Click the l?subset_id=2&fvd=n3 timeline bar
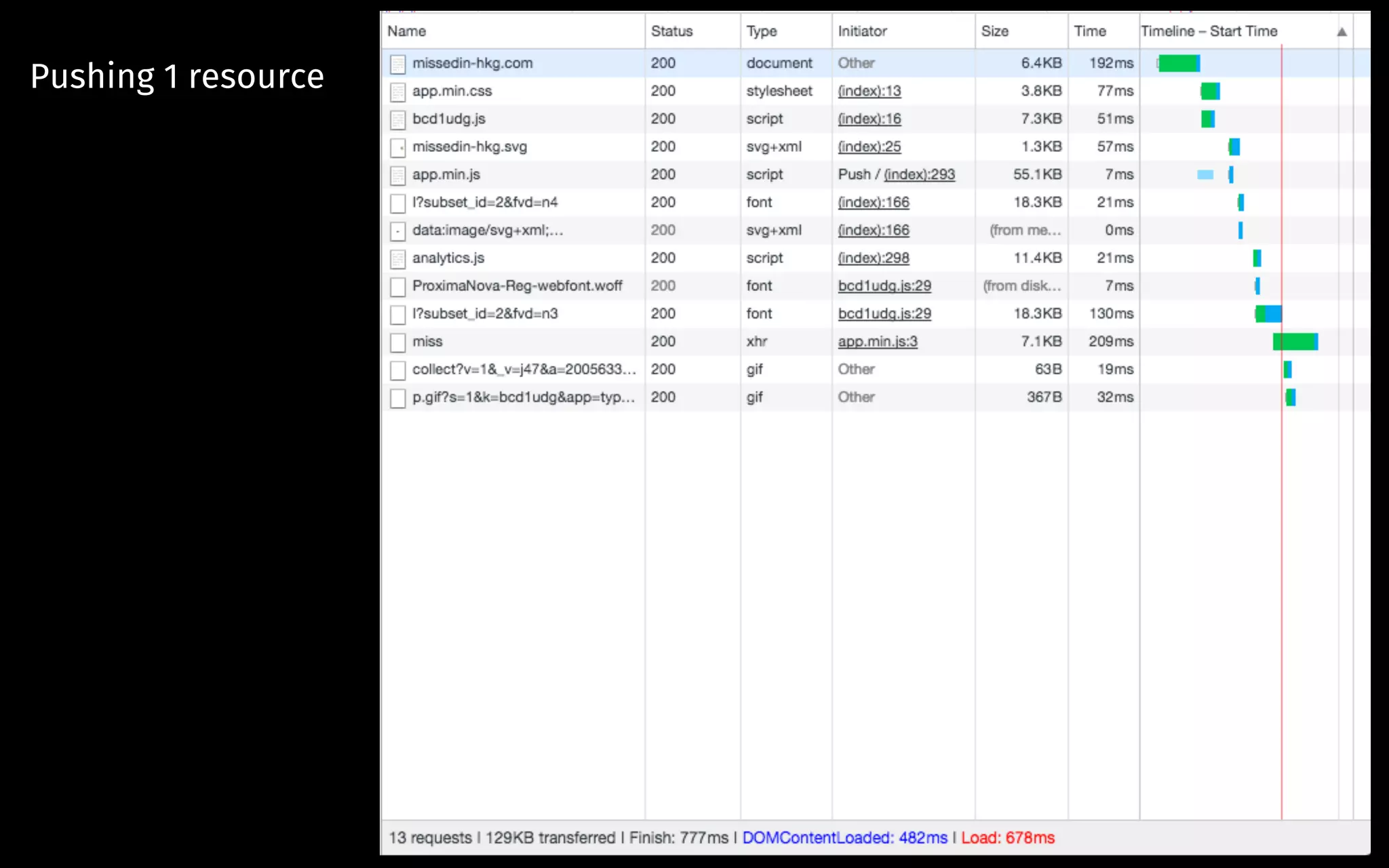The width and height of the screenshot is (1389, 868). pyautogui.click(x=1268, y=313)
